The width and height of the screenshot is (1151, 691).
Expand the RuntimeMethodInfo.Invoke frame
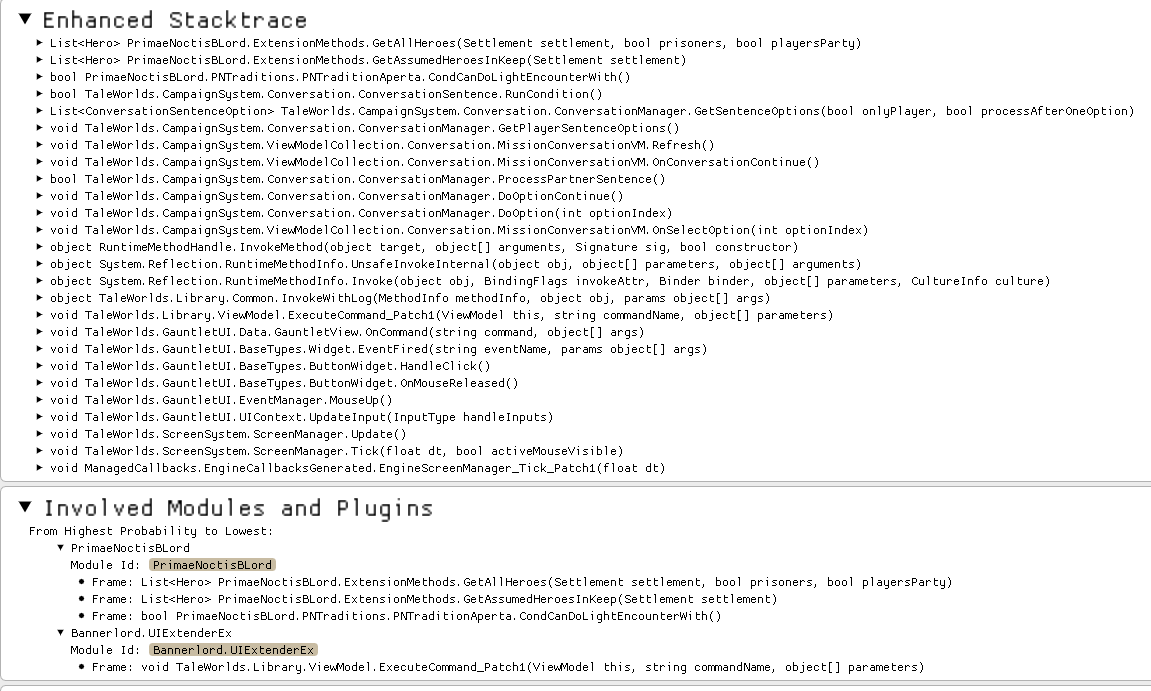[x=40, y=281]
